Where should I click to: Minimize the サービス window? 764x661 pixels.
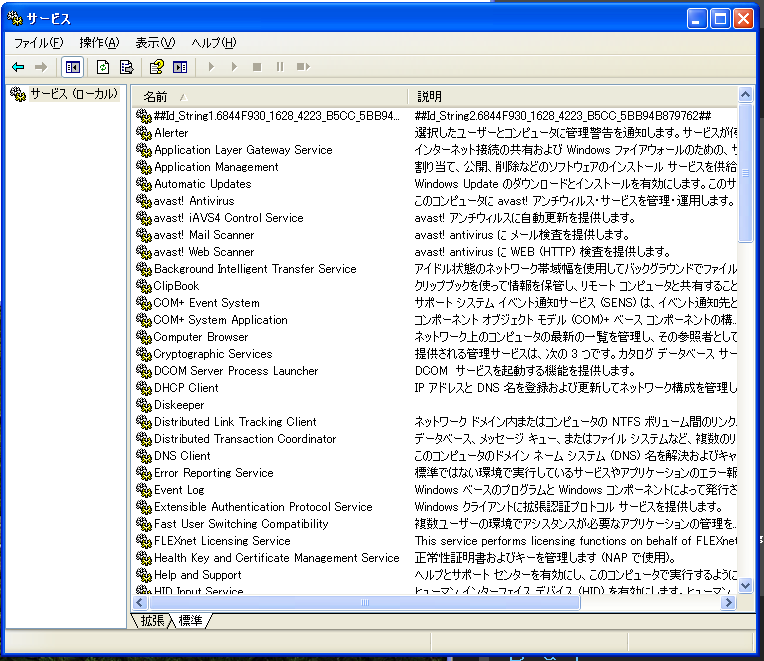(x=697, y=19)
